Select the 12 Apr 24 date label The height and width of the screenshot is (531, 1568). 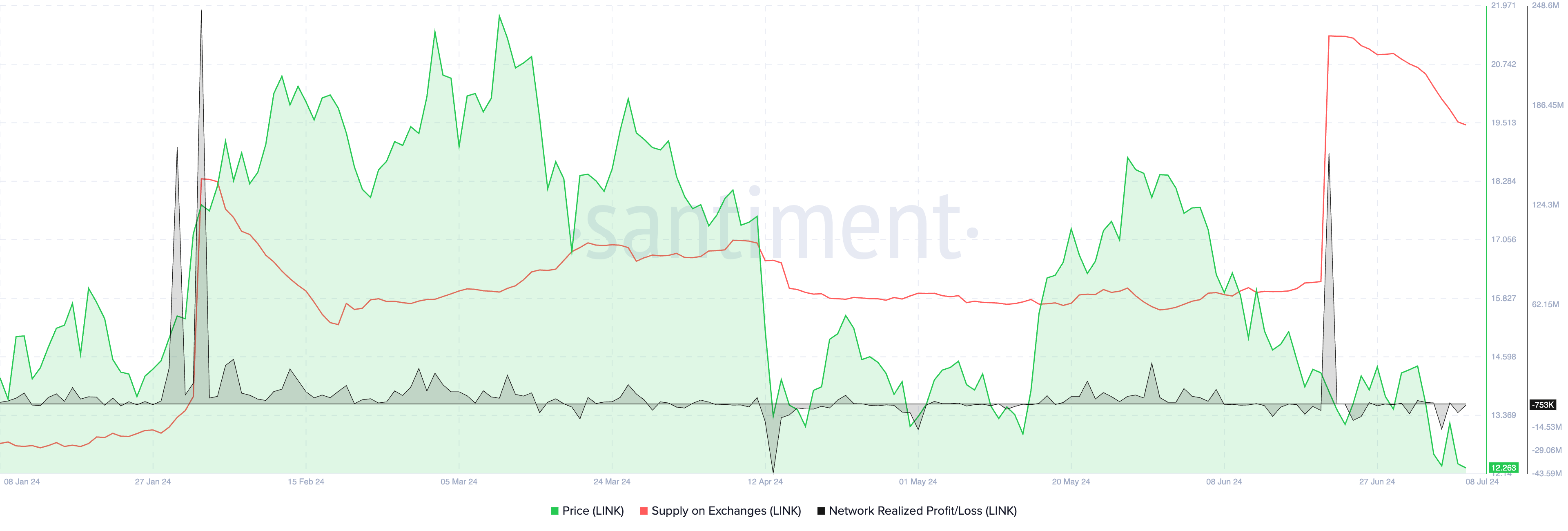pos(765,482)
